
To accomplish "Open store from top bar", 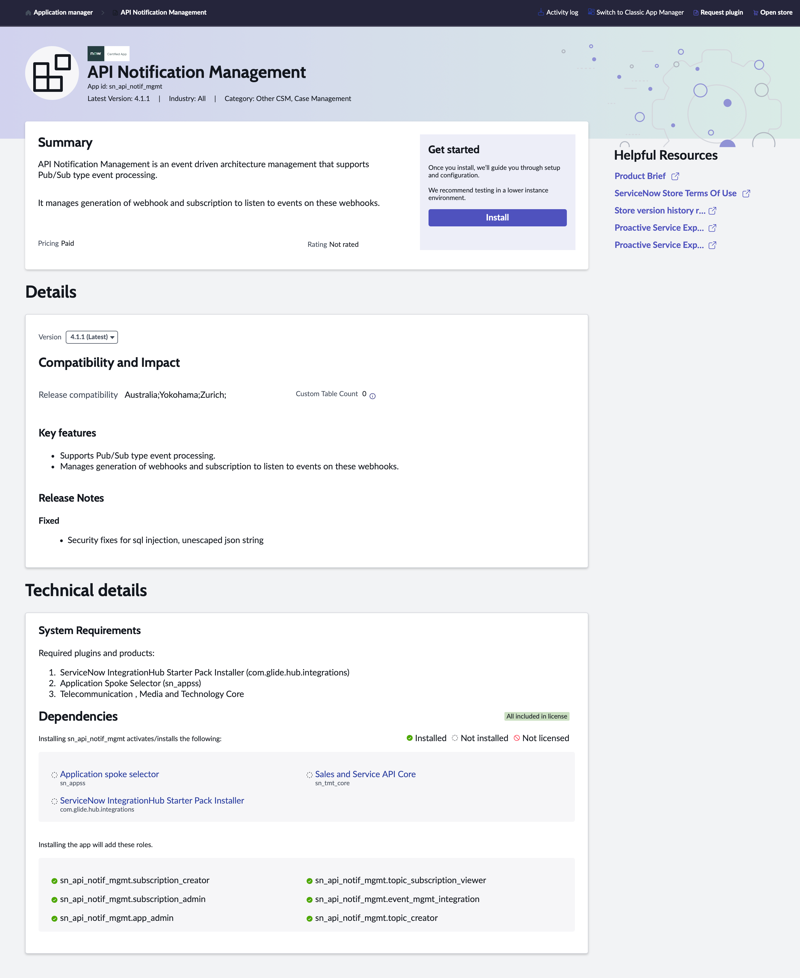I will click(776, 12).
